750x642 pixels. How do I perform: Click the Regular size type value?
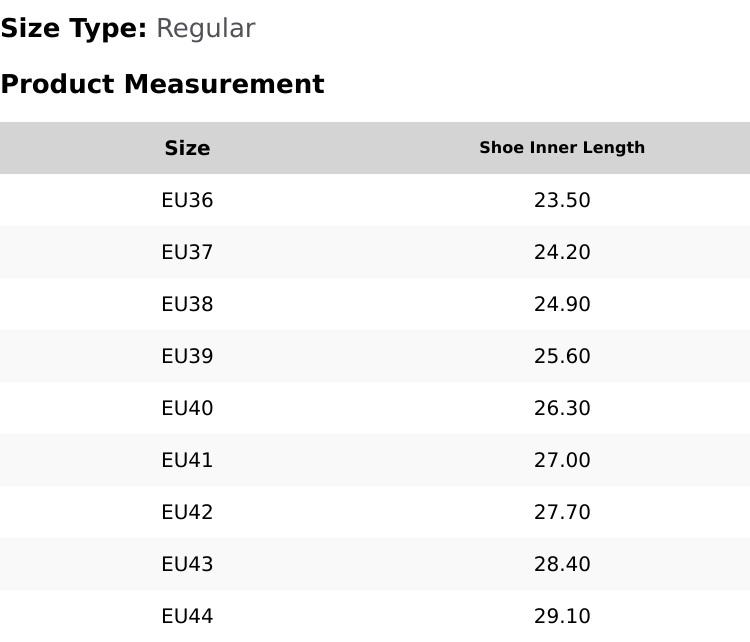pyautogui.click(x=205, y=29)
